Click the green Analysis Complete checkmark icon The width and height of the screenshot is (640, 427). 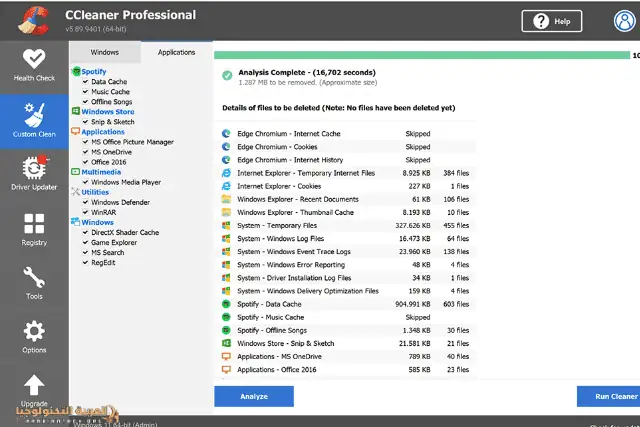tap(227, 75)
